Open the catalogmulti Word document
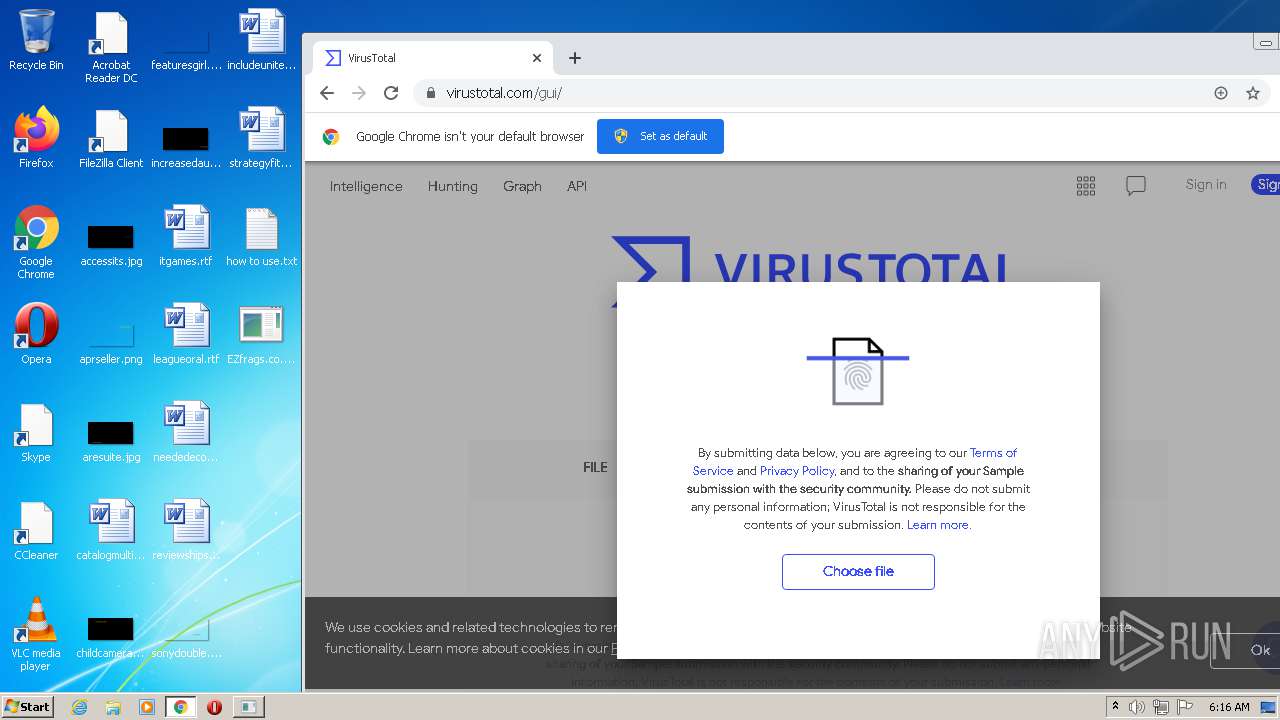Image resolution: width=1280 pixels, height=720 pixels. point(111,530)
